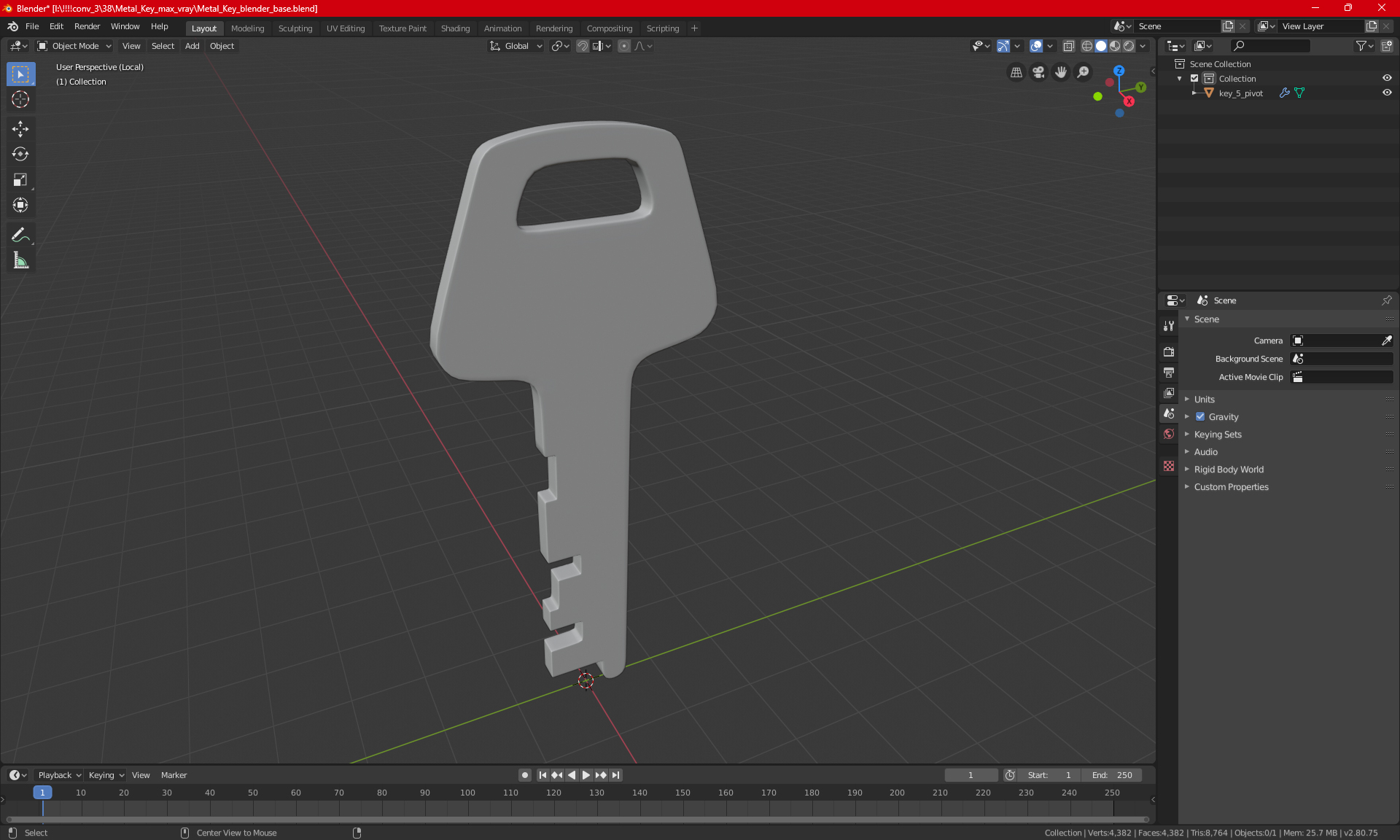
Task: Toggle visibility of Collection in outliner
Action: click(x=1388, y=78)
